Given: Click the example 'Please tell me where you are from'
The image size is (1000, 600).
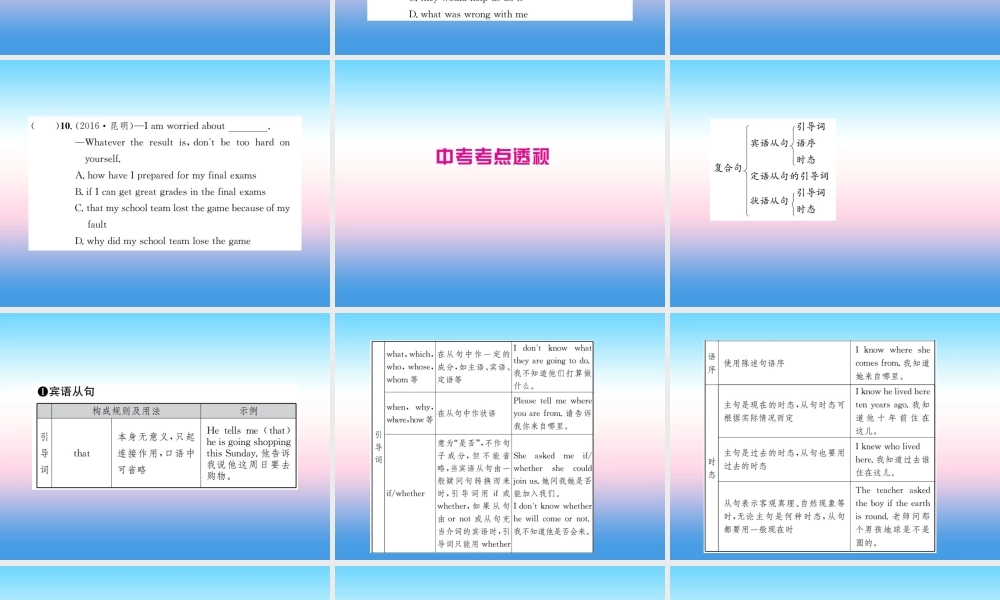Looking at the screenshot, I should pyautogui.click(x=552, y=413).
